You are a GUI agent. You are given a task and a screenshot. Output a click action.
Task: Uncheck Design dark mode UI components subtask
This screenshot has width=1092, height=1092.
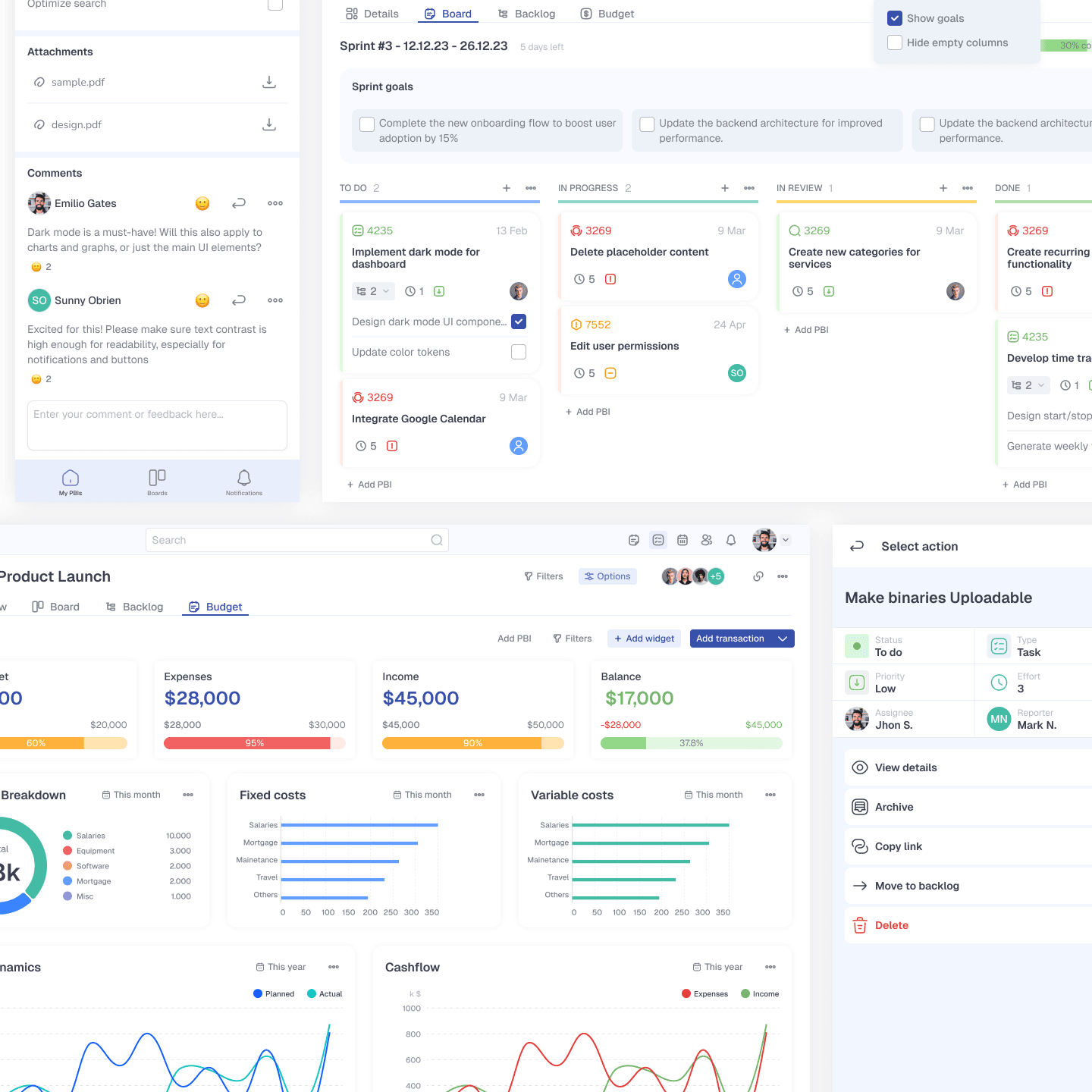click(519, 322)
